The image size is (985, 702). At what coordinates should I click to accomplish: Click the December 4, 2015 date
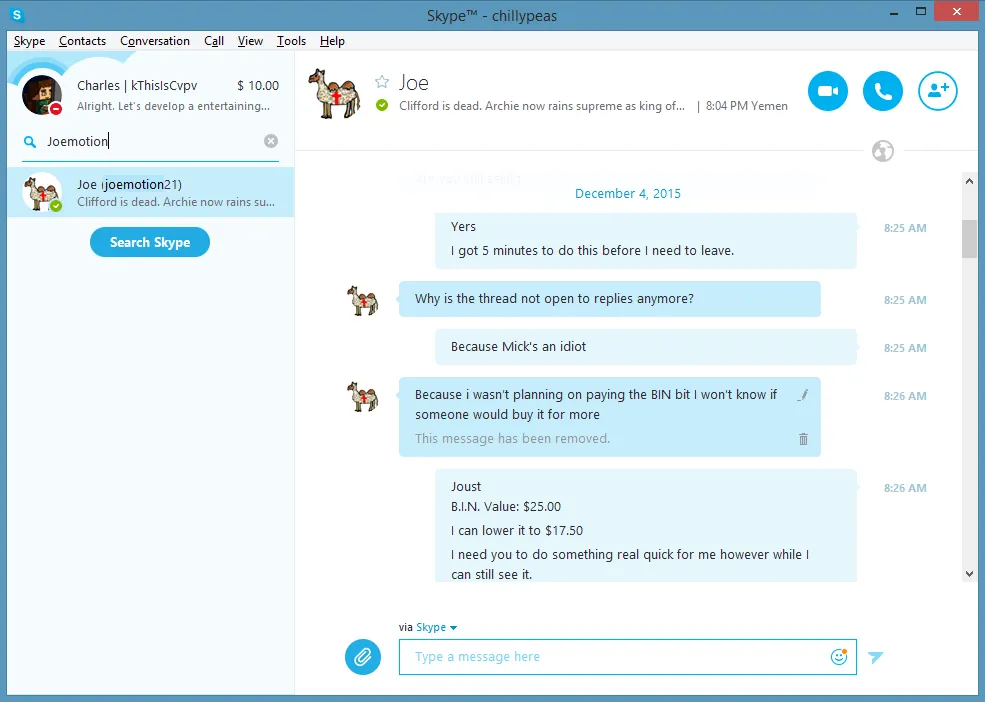(x=628, y=194)
